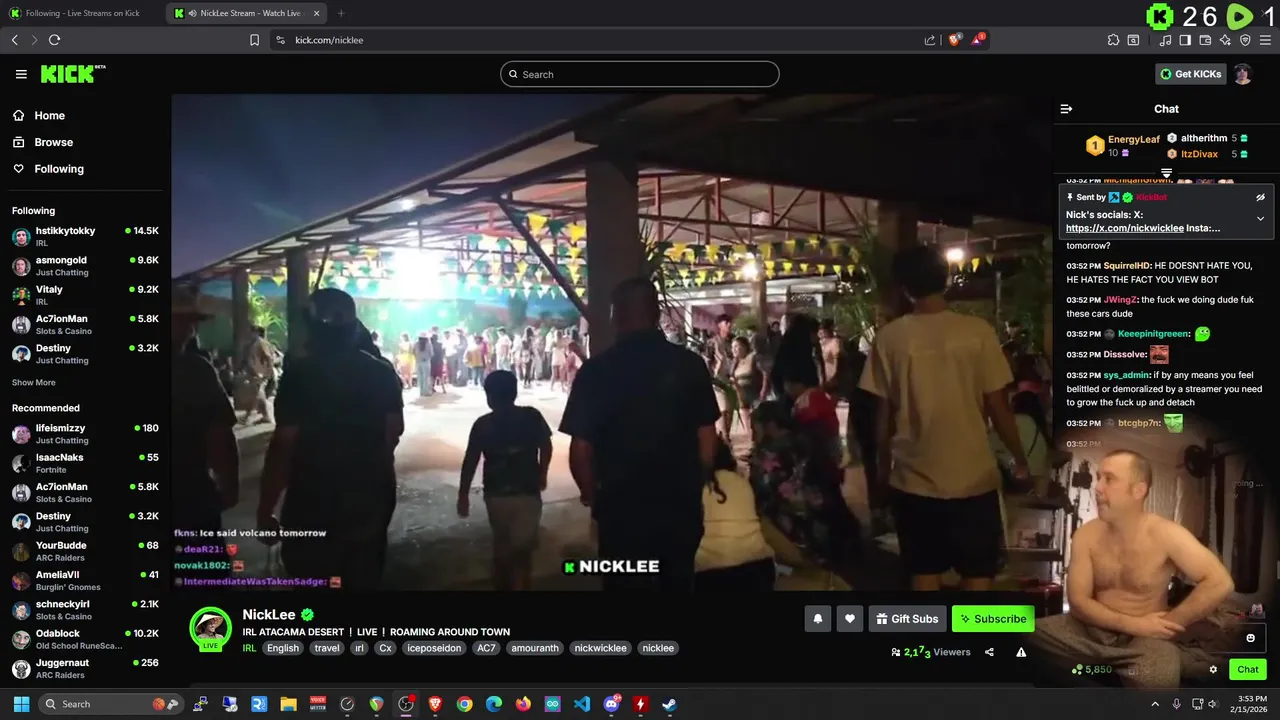Image resolution: width=1280 pixels, height=720 pixels.
Task: Select the amouranth tag
Action: (534, 648)
